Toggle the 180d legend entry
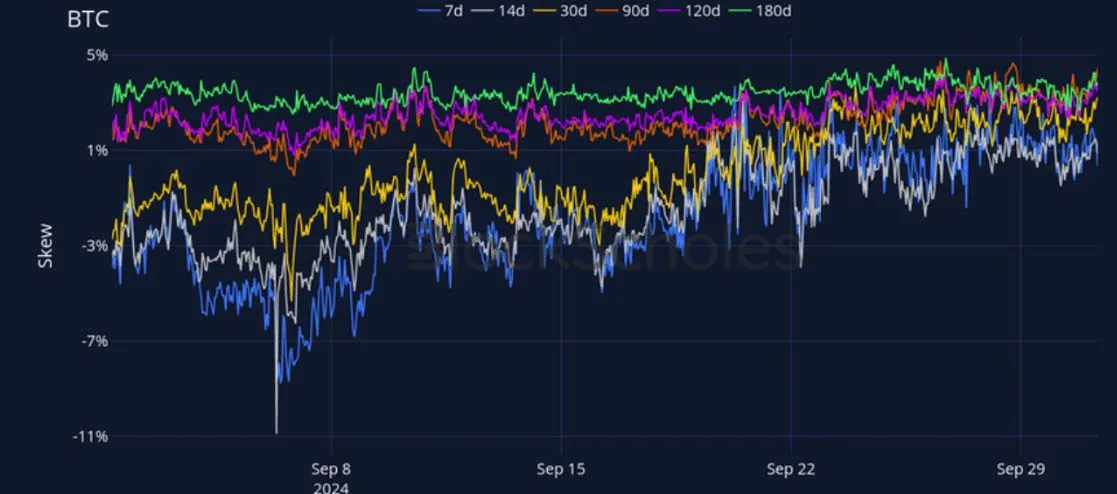 pyautogui.click(x=762, y=11)
